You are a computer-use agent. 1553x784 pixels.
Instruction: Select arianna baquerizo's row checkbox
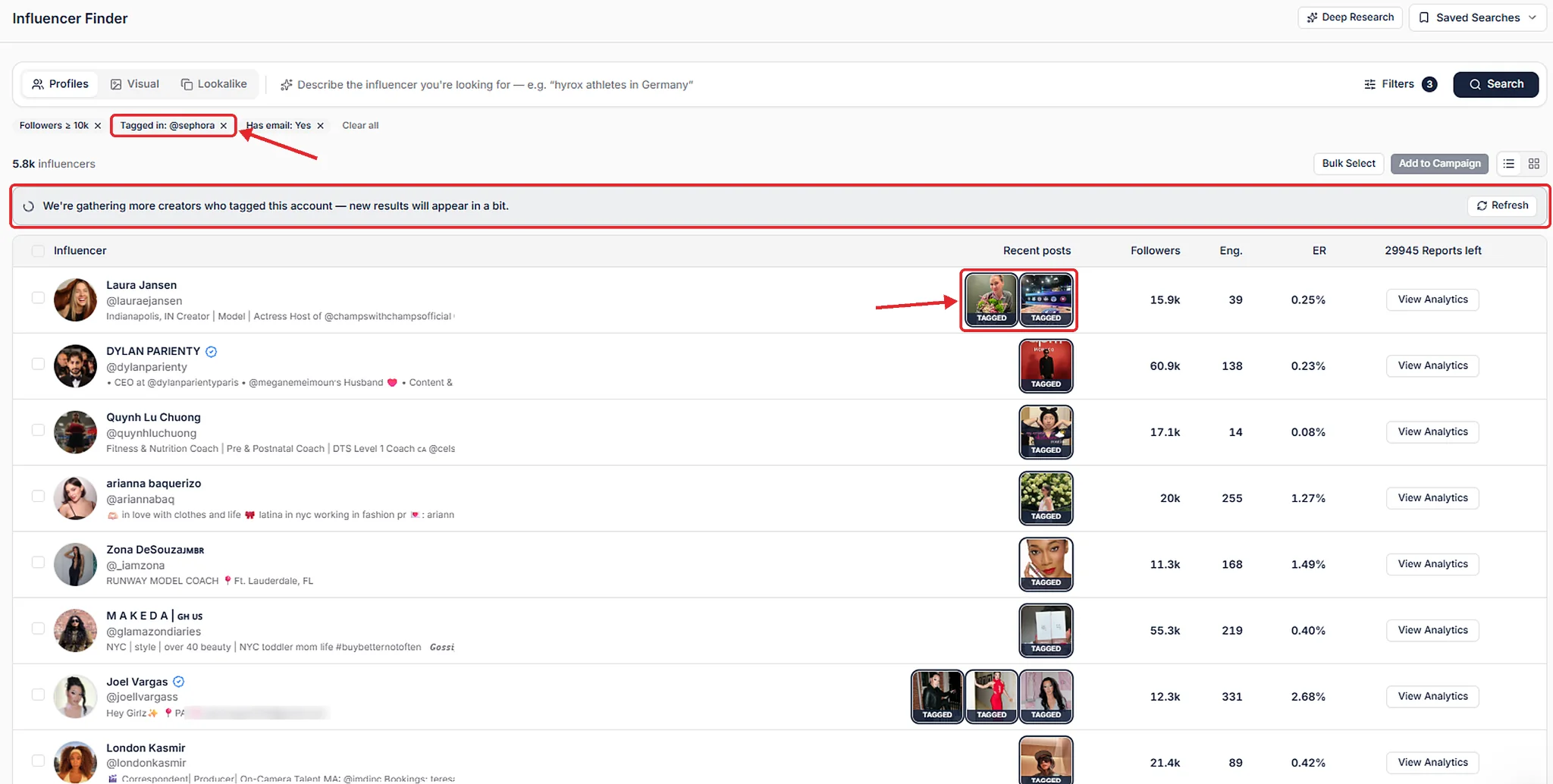38,496
